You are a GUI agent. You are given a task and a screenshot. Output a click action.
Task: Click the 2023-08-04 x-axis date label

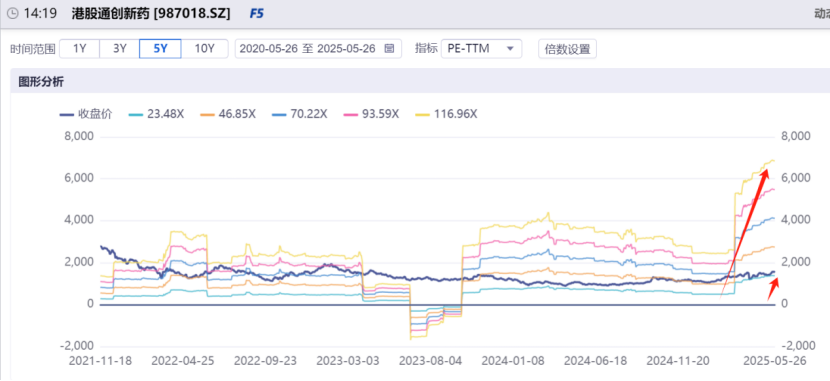(430, 361)
